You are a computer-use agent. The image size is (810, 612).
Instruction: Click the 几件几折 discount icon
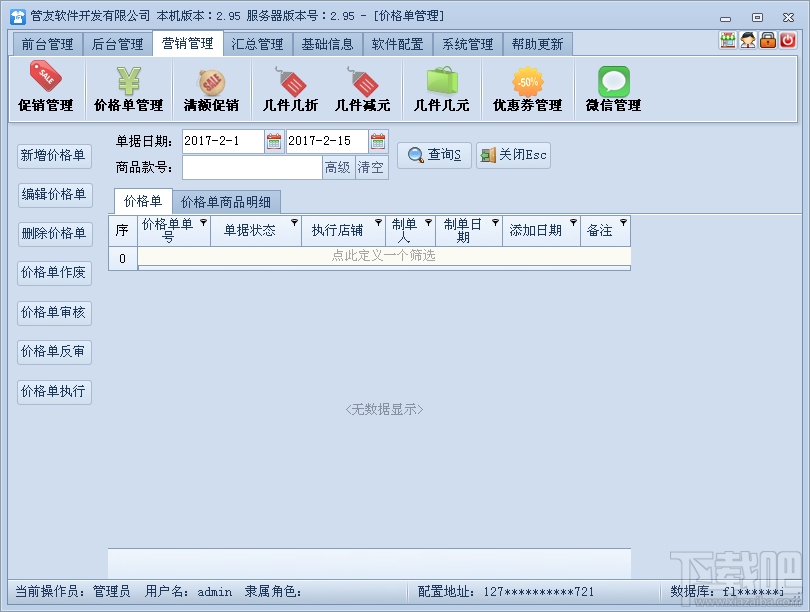pyautogui.click(x=289, y=89)
